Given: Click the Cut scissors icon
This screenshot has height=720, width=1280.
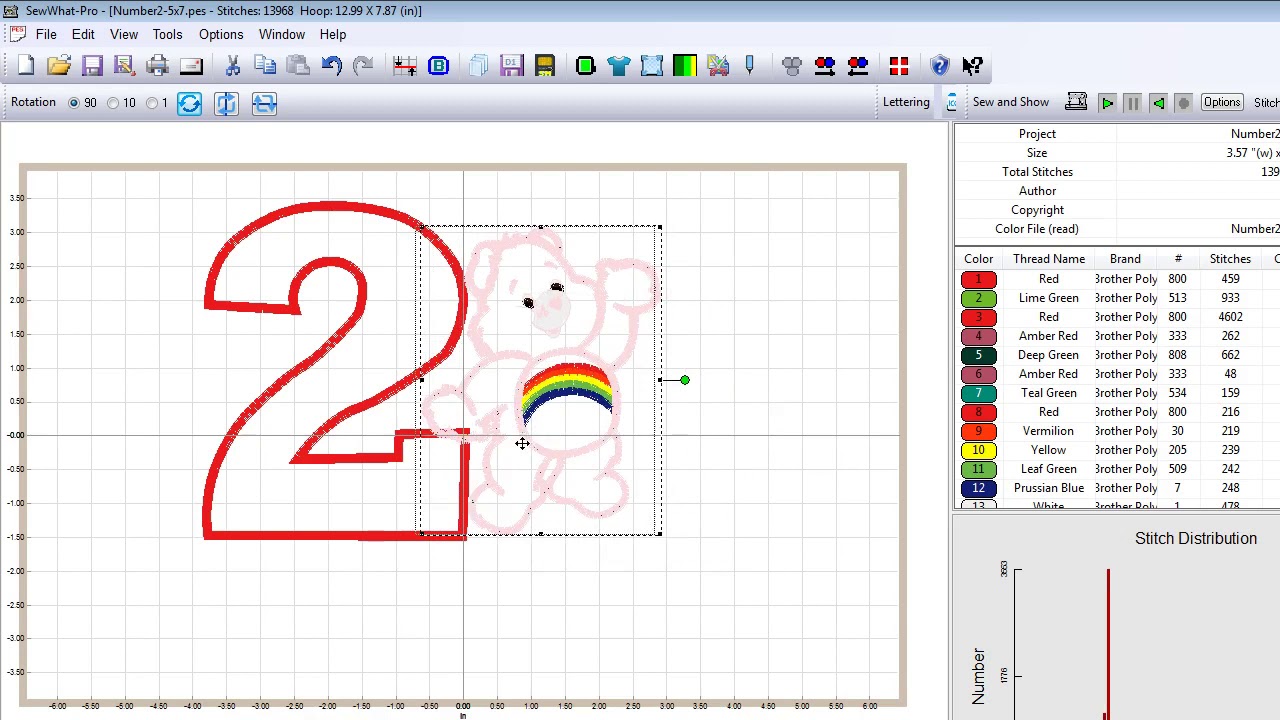Looking at the screenshot, I should 232,66.
